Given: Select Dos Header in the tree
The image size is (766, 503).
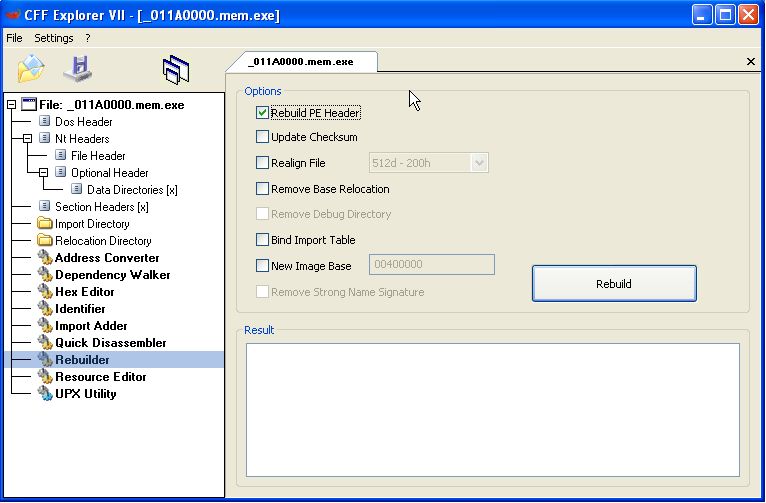Looking at the screenshot, I should 84,122.
